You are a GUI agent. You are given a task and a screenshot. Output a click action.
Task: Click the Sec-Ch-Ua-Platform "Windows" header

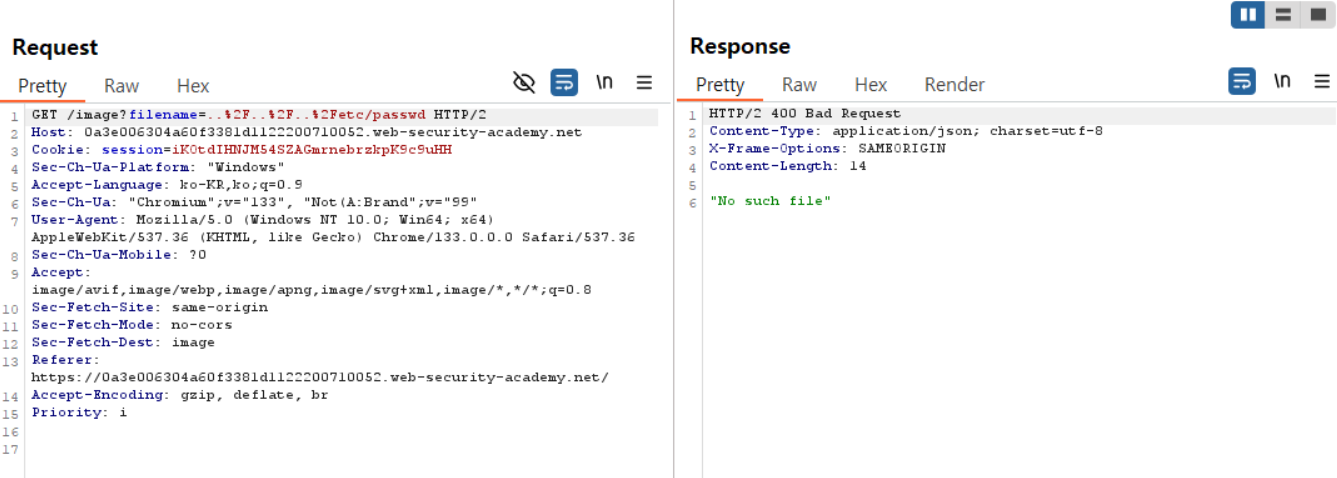[158, 167]
